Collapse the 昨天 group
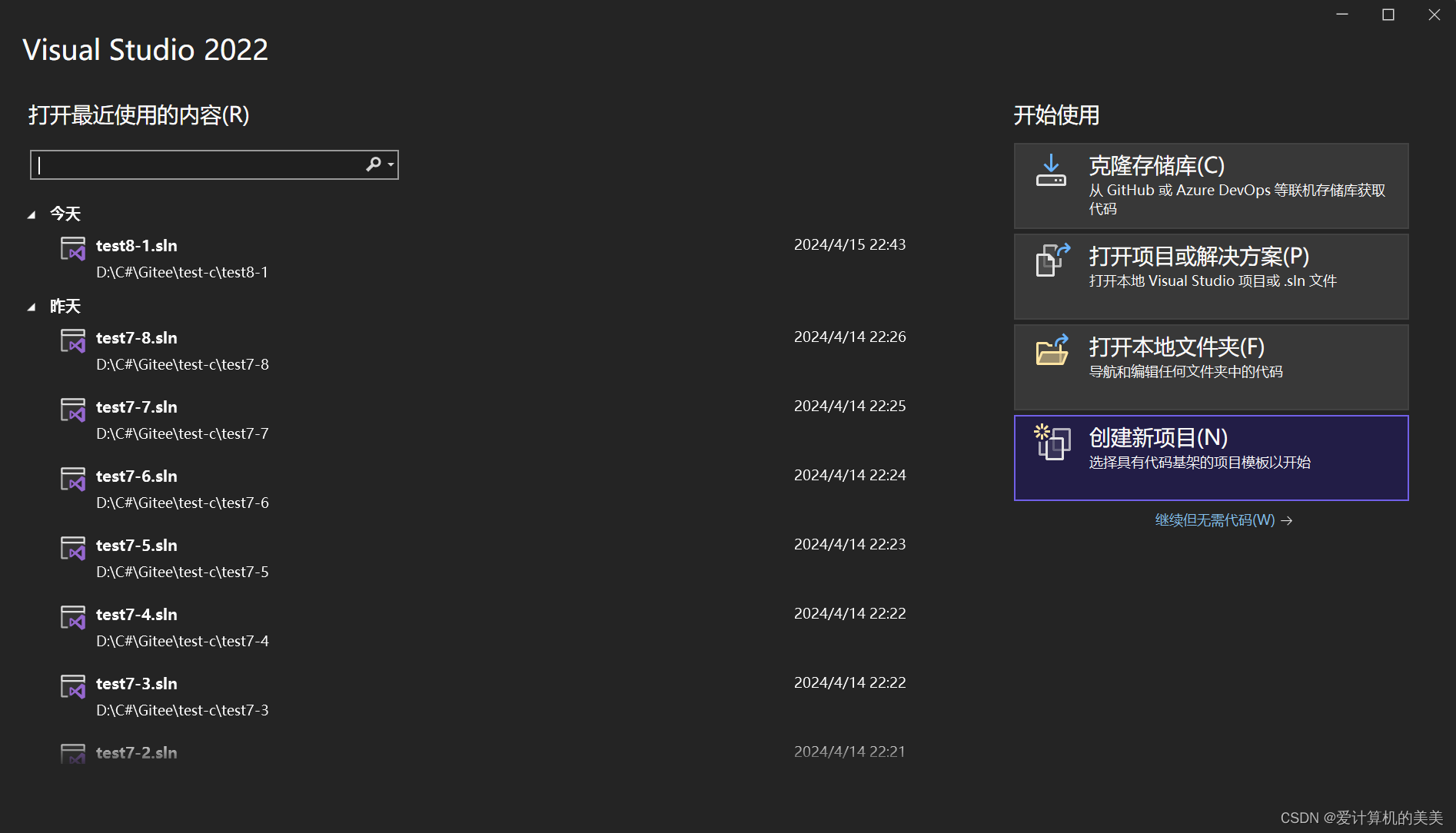Screen dimensions: 1456x833 (x=32, y=307)
